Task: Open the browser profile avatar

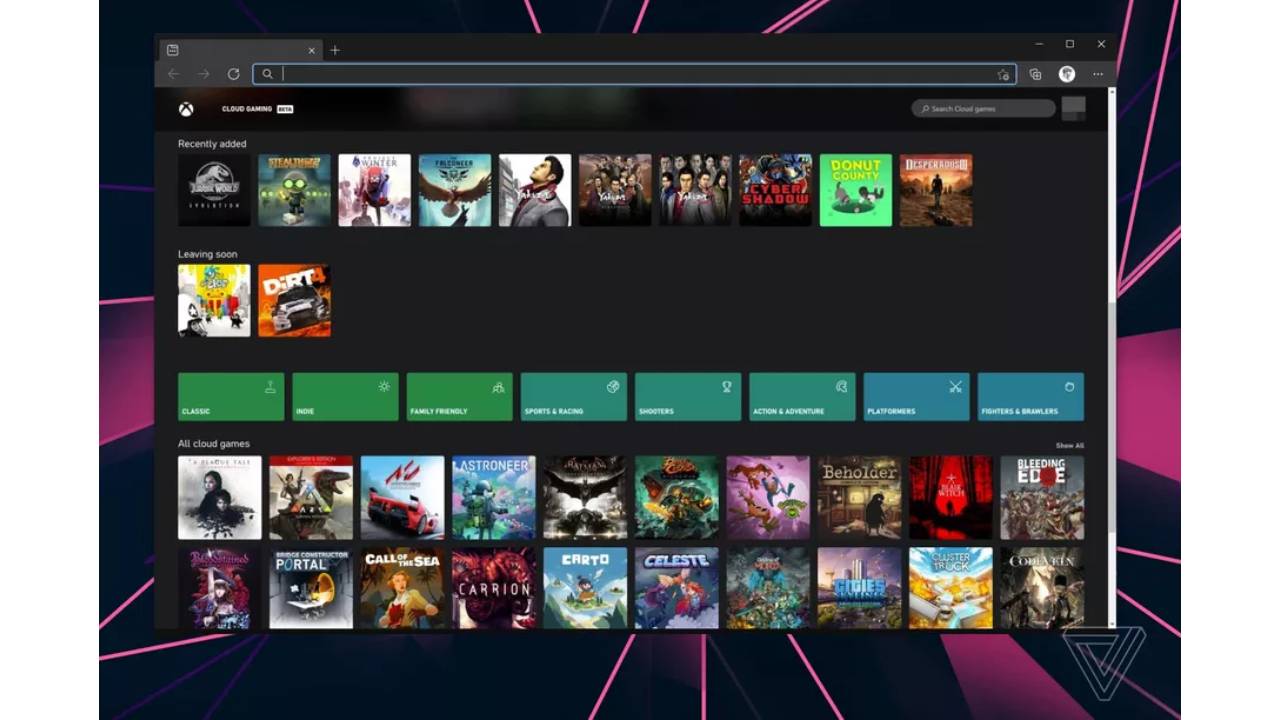Action: tap(1067, 74)
